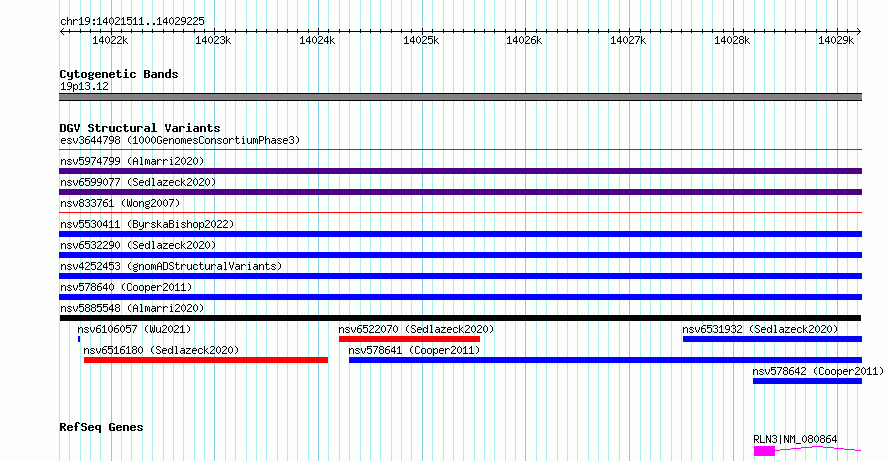Open nsv578642 (Cooper2011) label
Image resolution: width=890 pixels, height=461 pixels.
[x=818, y=371]
